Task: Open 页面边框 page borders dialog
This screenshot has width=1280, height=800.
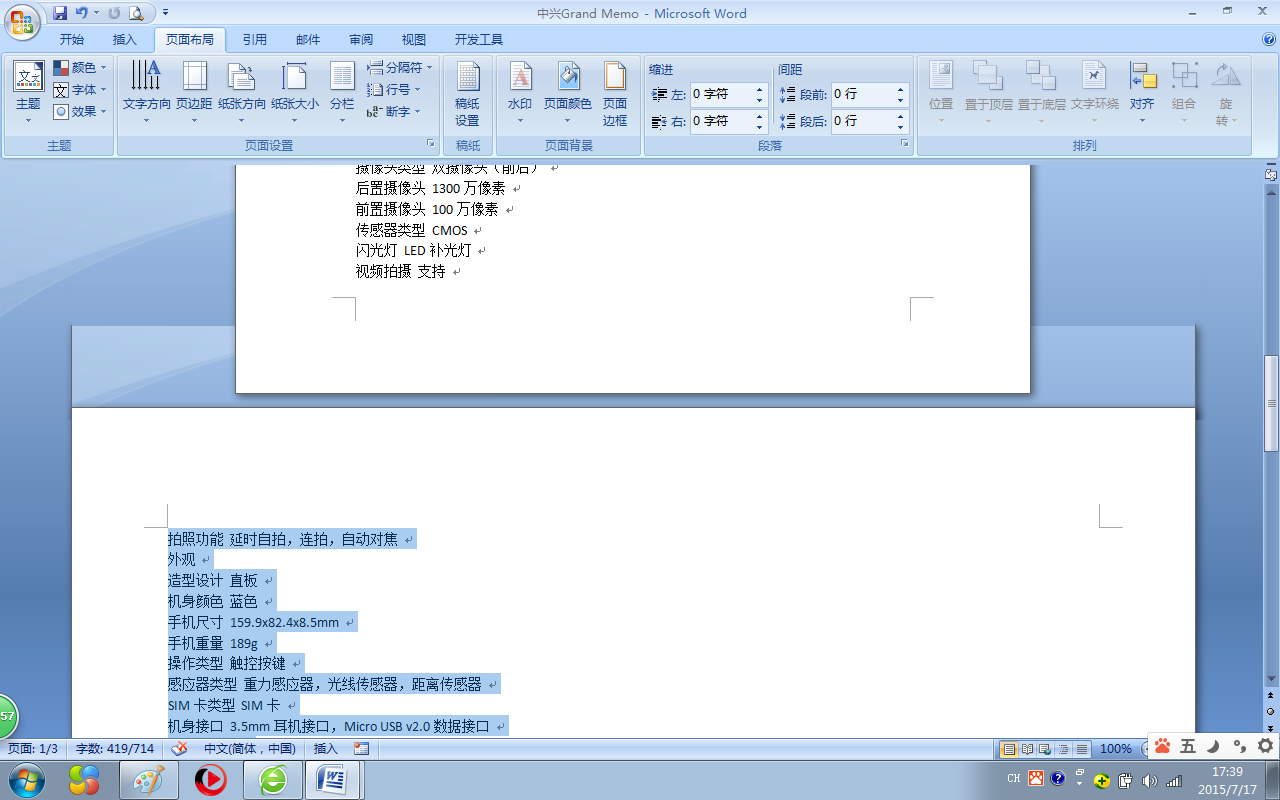Action: pyautogui.click(x=615, y=92)
